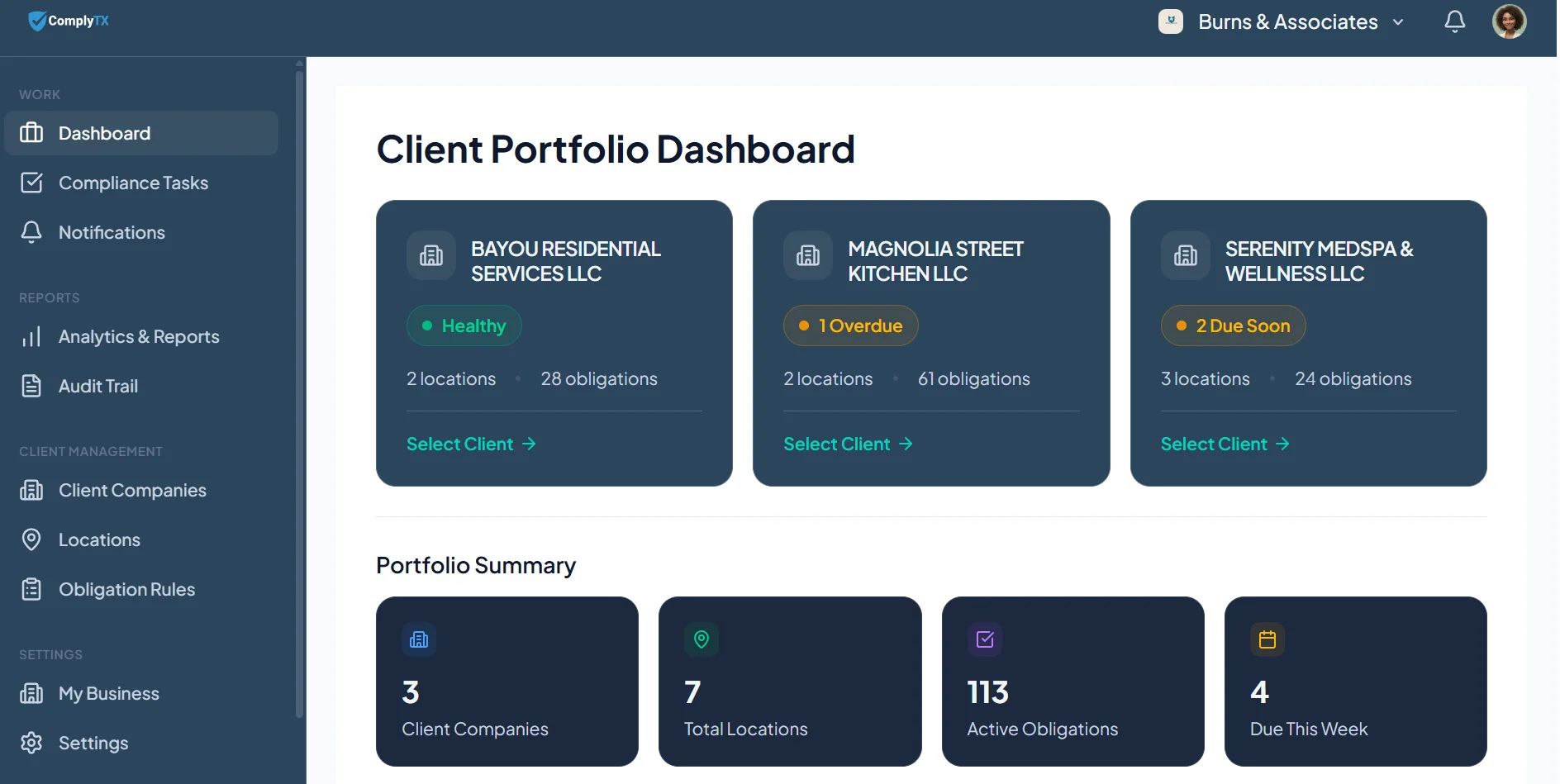Screen dimensions: 1560x784
Task: Go to My Business in the sidebar
Action: click(x=31, y=693)
